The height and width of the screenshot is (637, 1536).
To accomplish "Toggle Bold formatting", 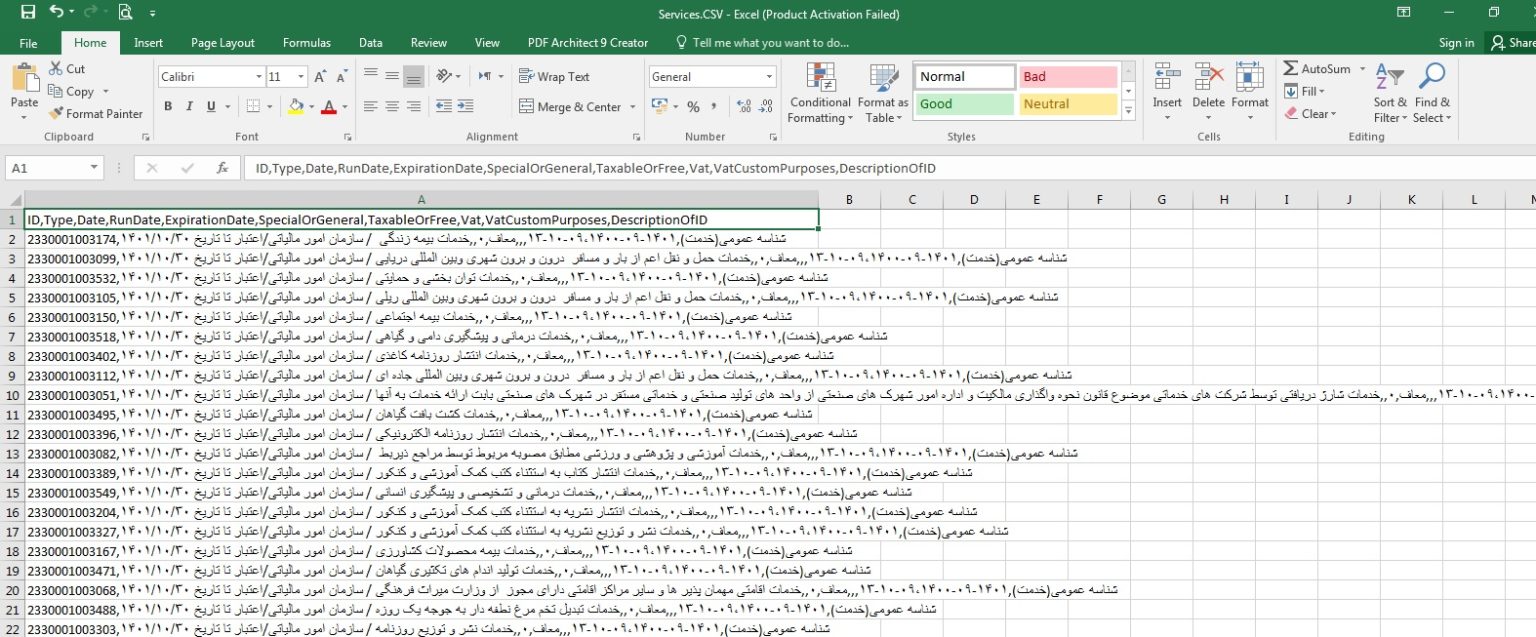I will tap(168, 107).
